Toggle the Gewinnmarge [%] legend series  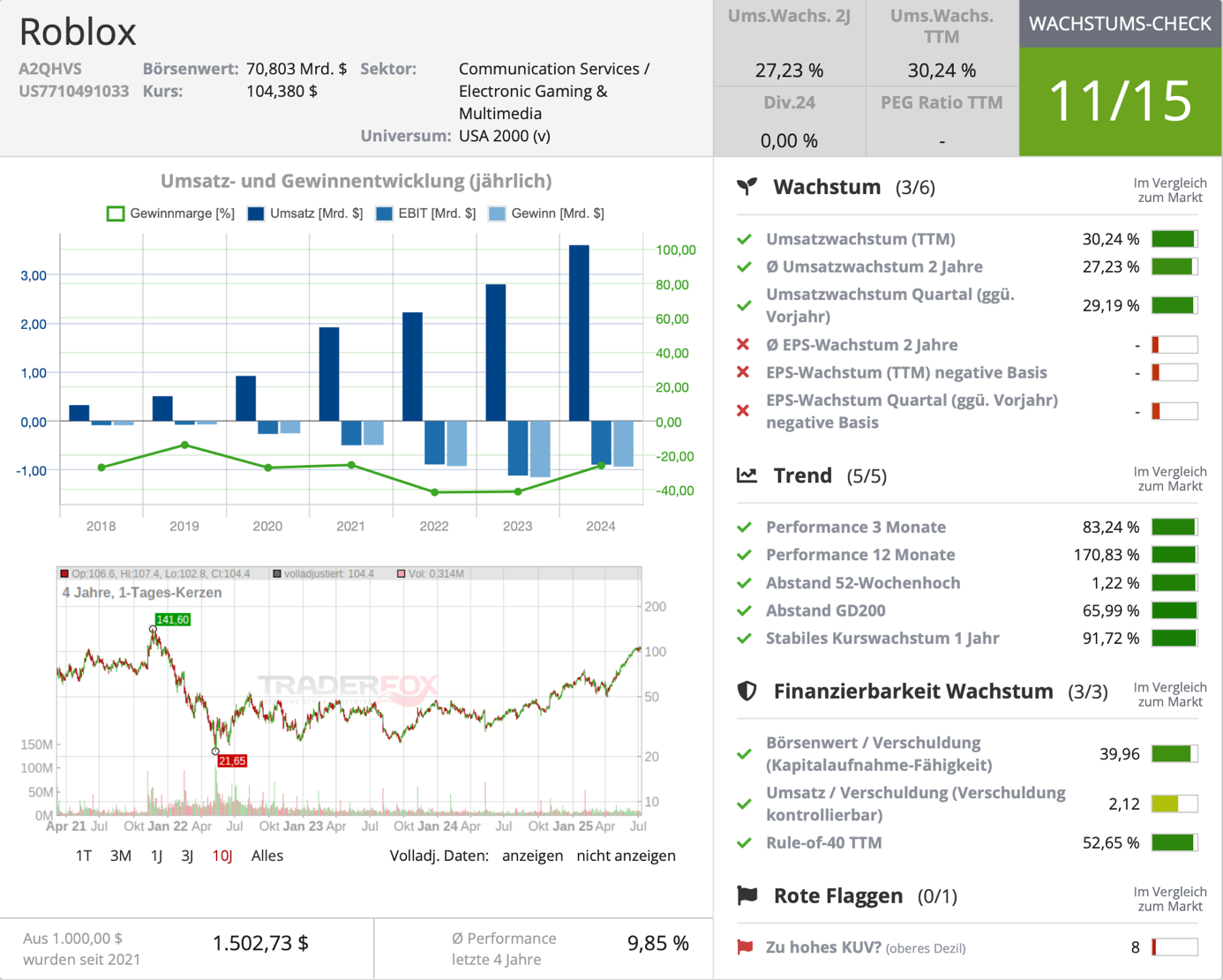(x=170, y=213)
